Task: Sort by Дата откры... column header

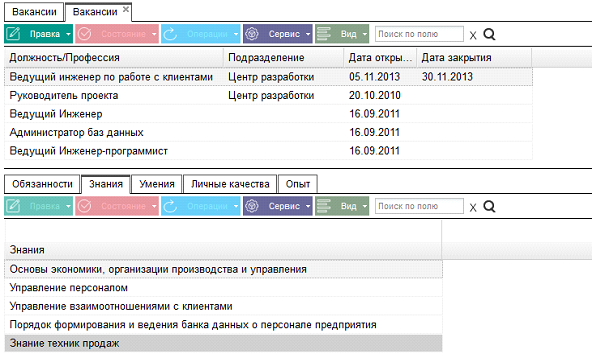Action: point(380,58)
